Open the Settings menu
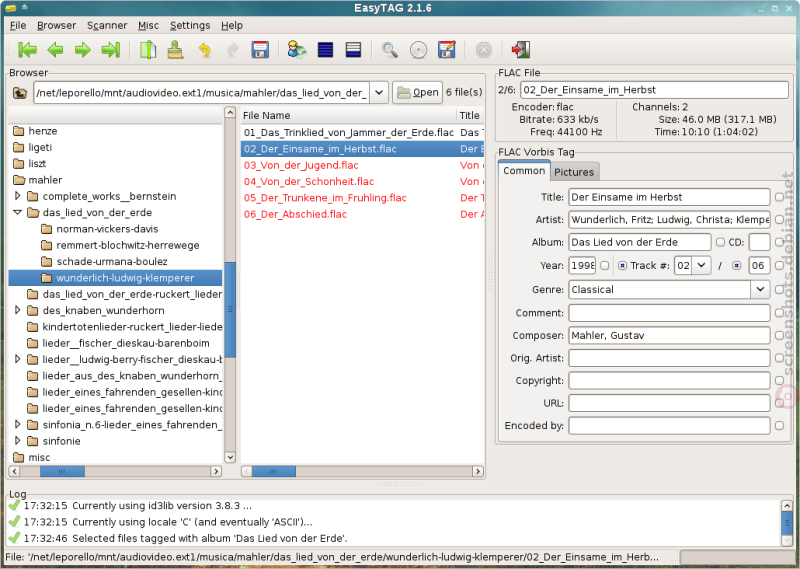 pyautogui.click(x=190, y=25)
